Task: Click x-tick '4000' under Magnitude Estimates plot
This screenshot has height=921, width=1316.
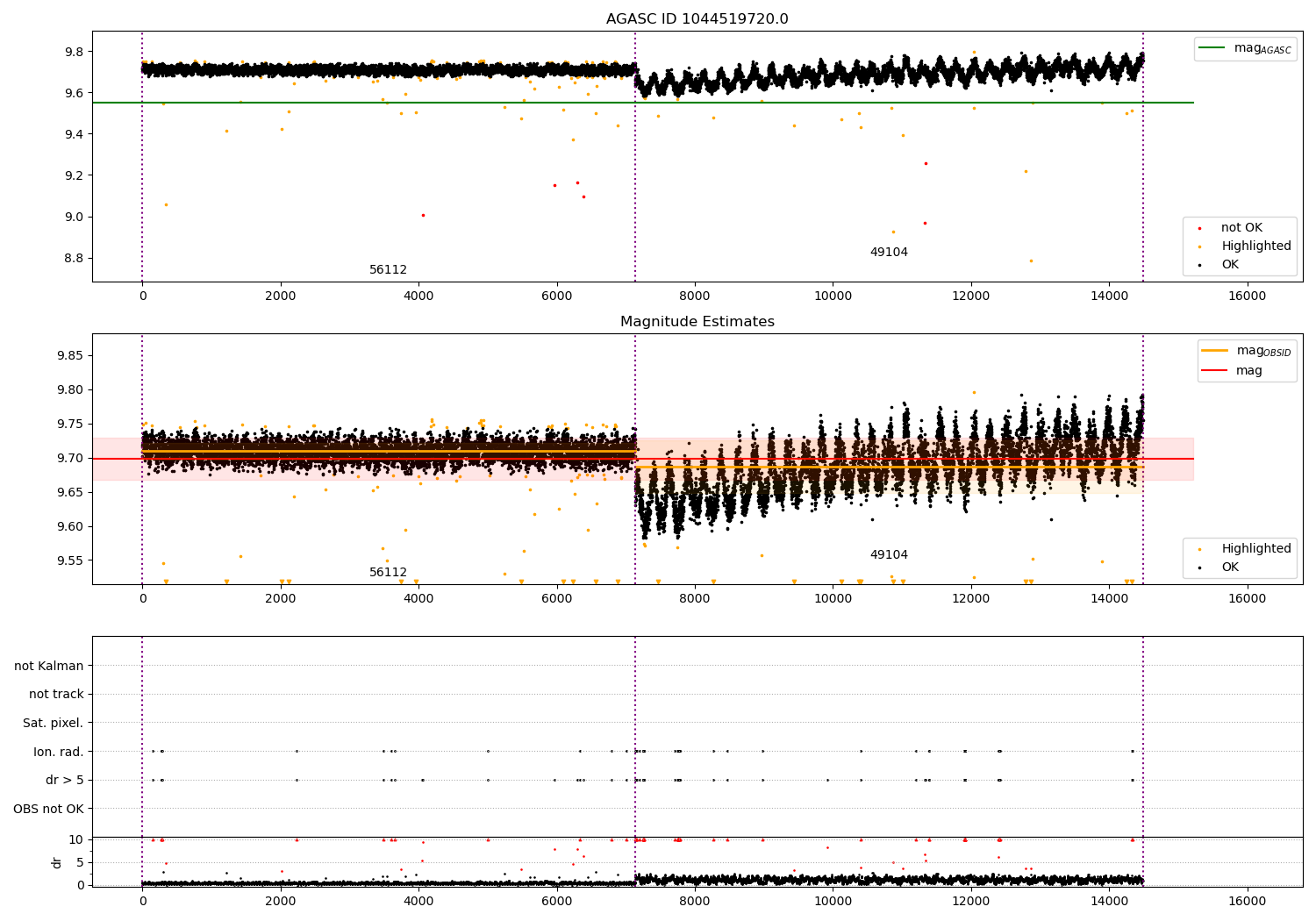Action: coord(418,599)
